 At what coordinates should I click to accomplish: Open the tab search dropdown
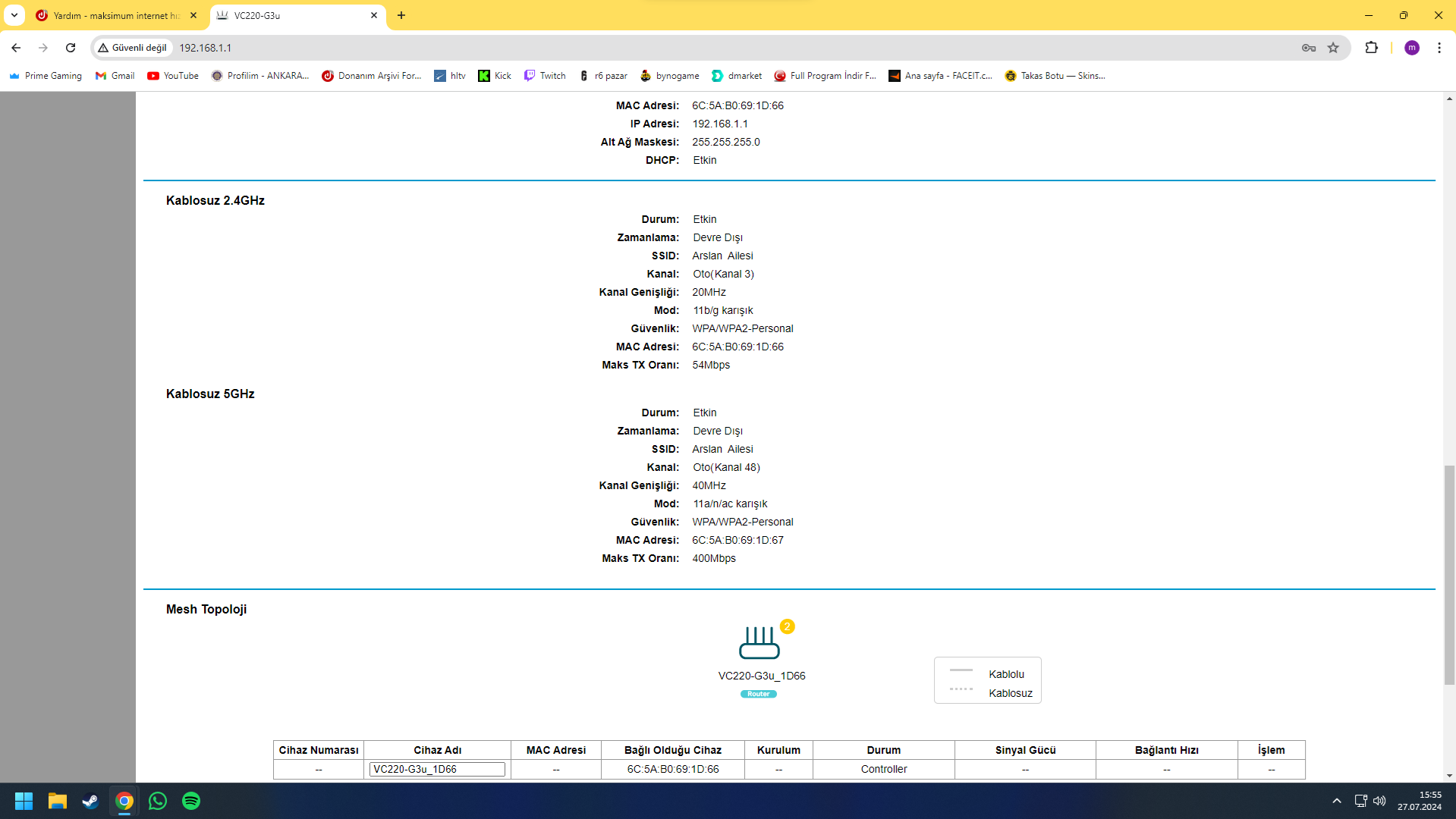14,15
